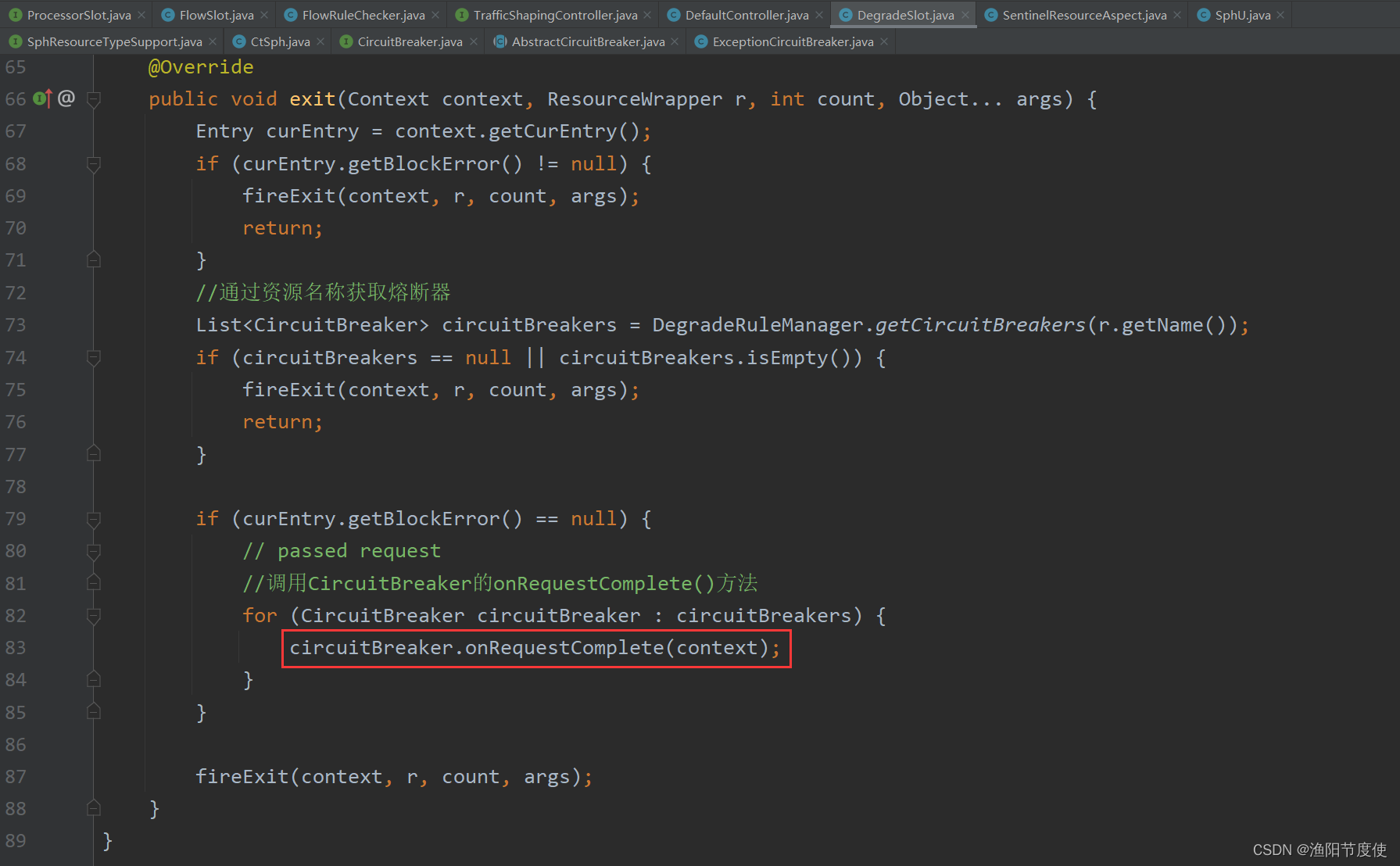Close the CtSph.java tab

(x=320, y=41)
